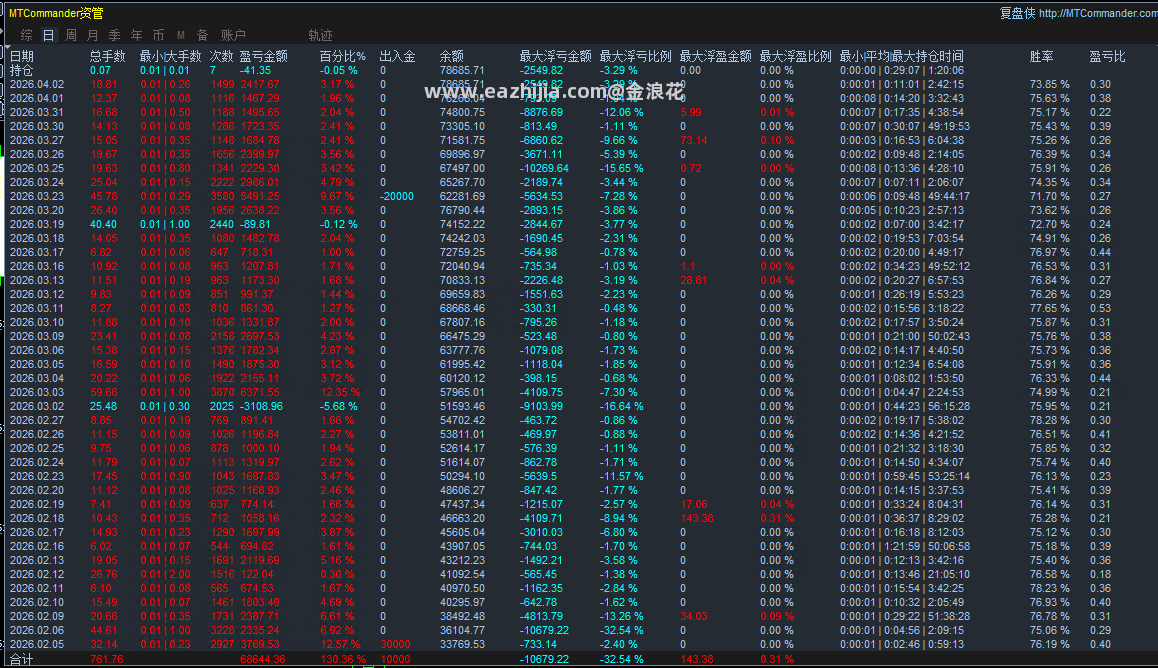Click the 78.28 % win rate cell
The height and width of the screenshot is (668, 1158).
(1049, 420)
